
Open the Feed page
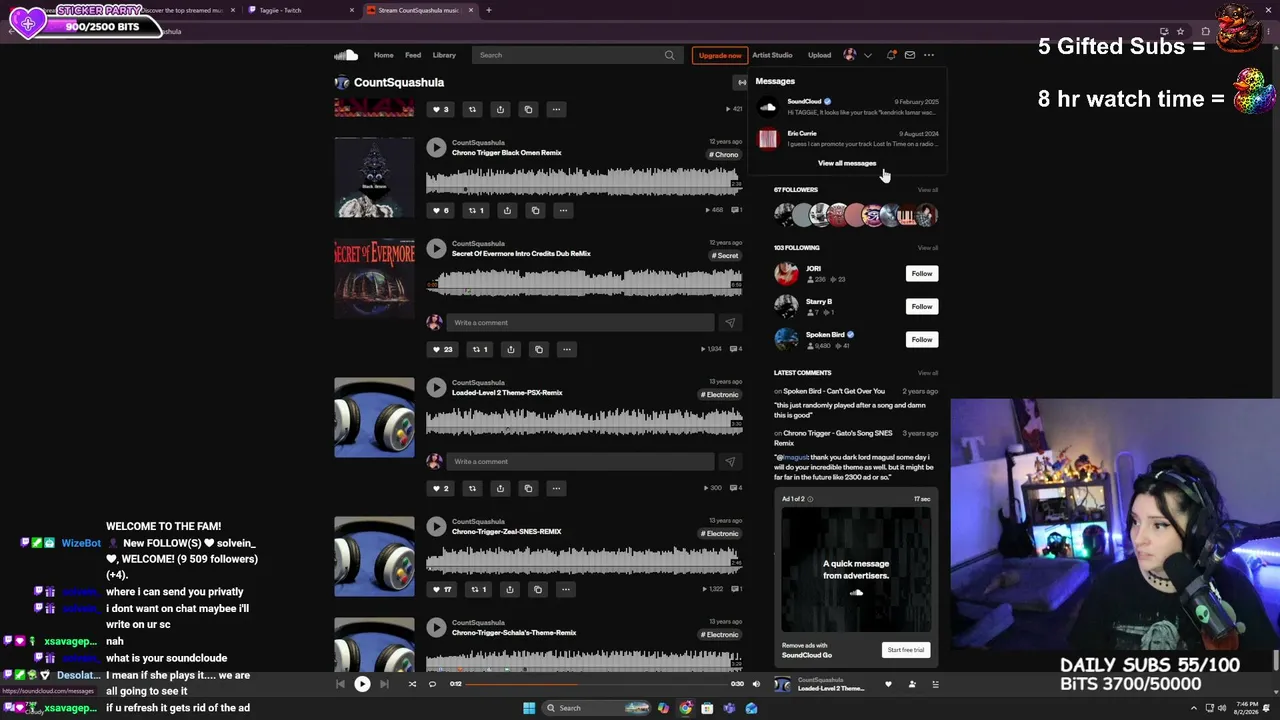413,55
